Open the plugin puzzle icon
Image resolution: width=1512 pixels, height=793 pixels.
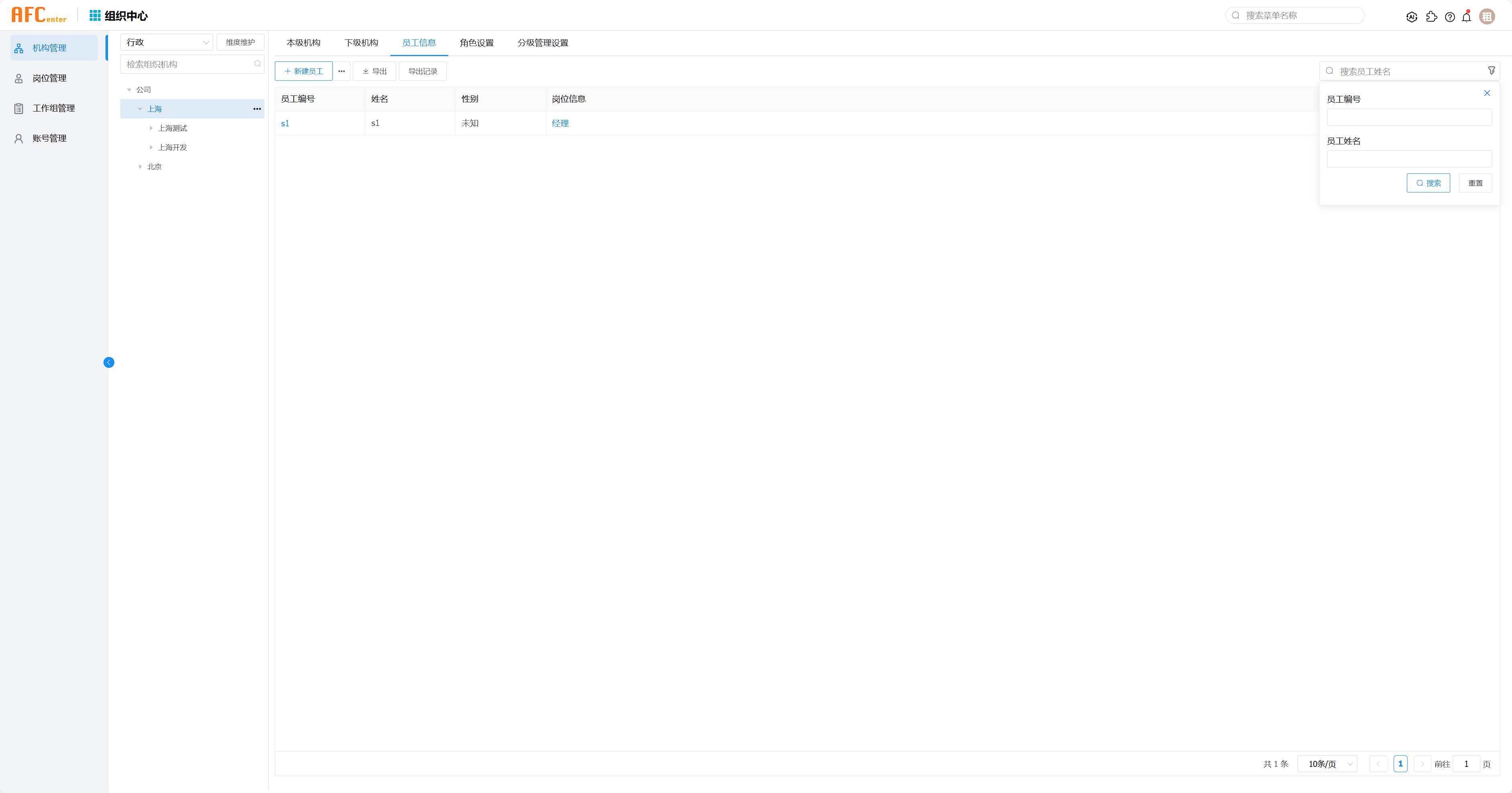point(1431,17)
